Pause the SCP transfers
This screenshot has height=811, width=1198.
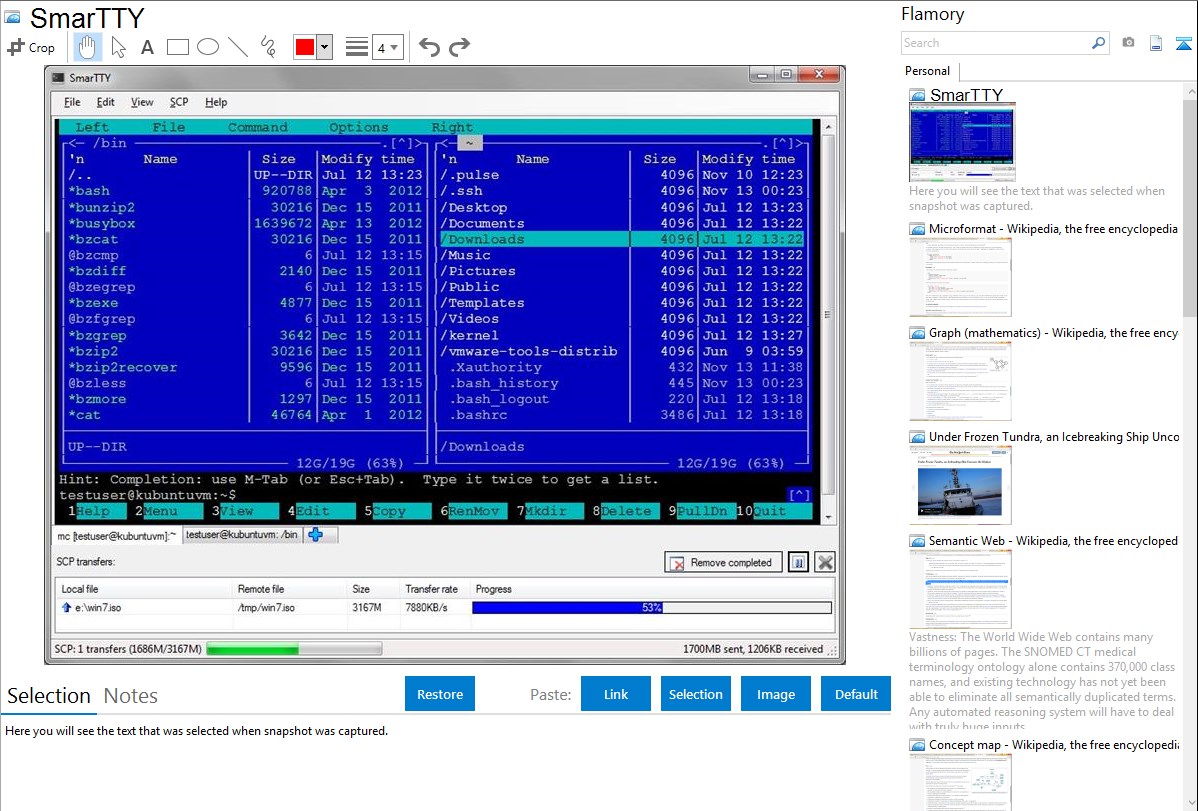(798, 563)
